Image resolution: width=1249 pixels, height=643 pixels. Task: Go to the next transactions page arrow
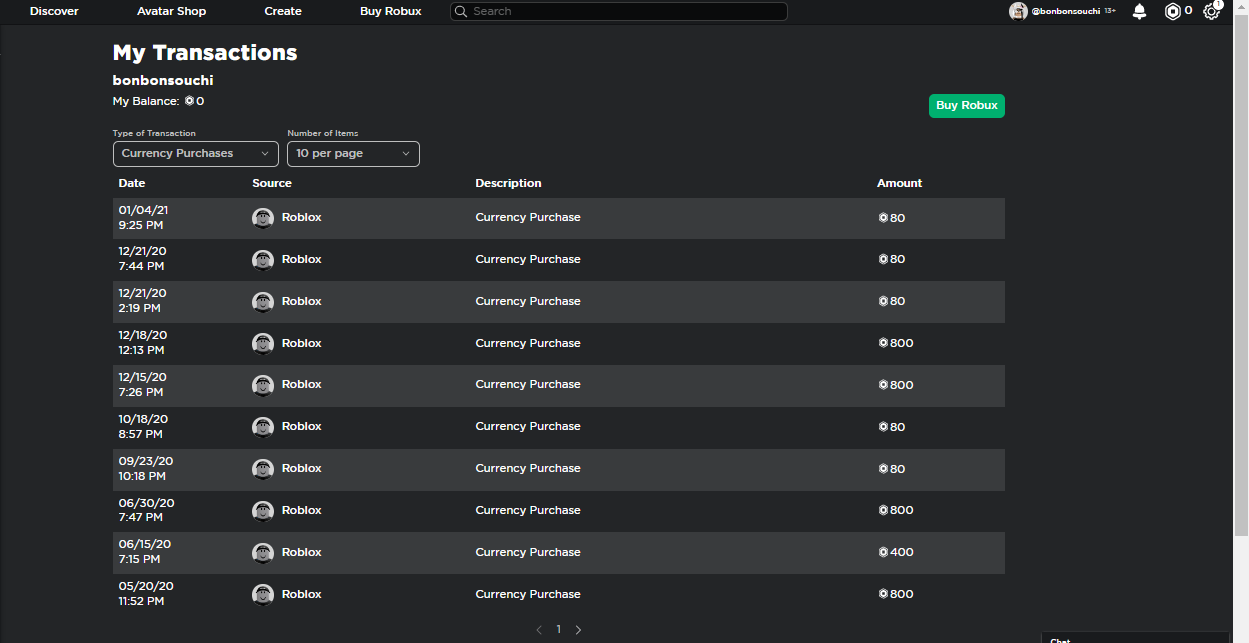[578, 630]
